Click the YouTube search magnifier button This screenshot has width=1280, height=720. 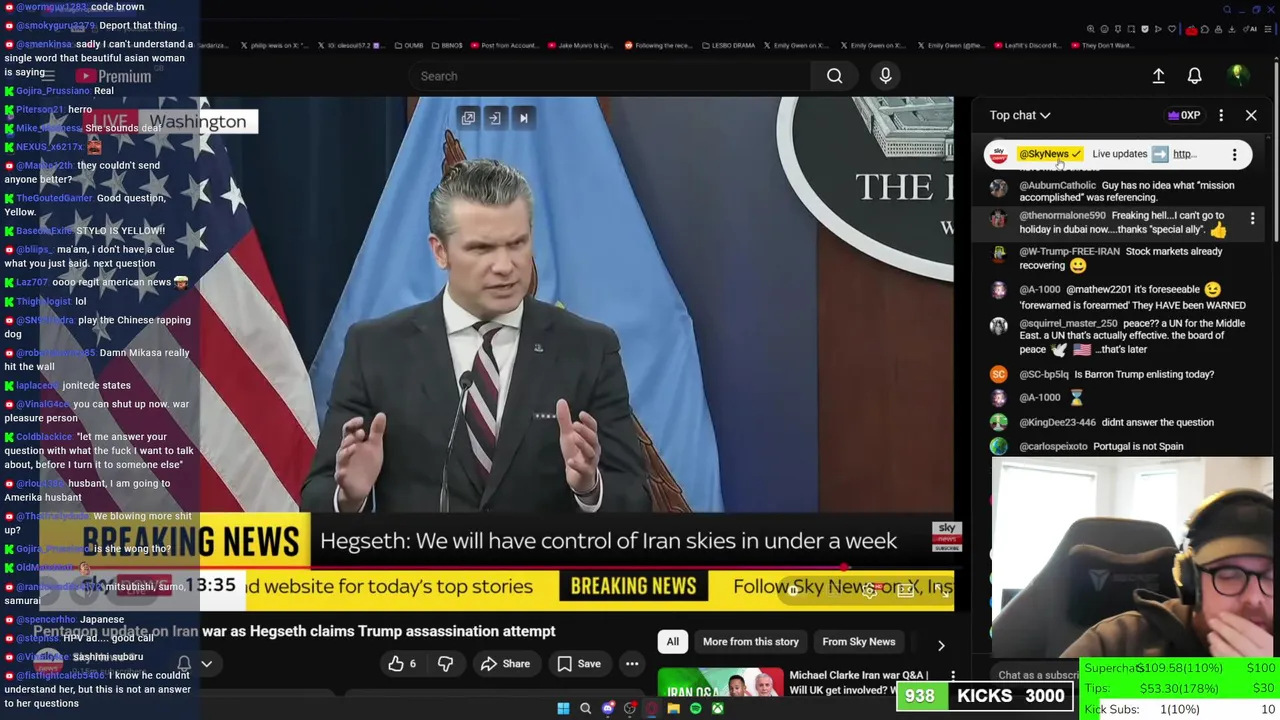point(834,76)
